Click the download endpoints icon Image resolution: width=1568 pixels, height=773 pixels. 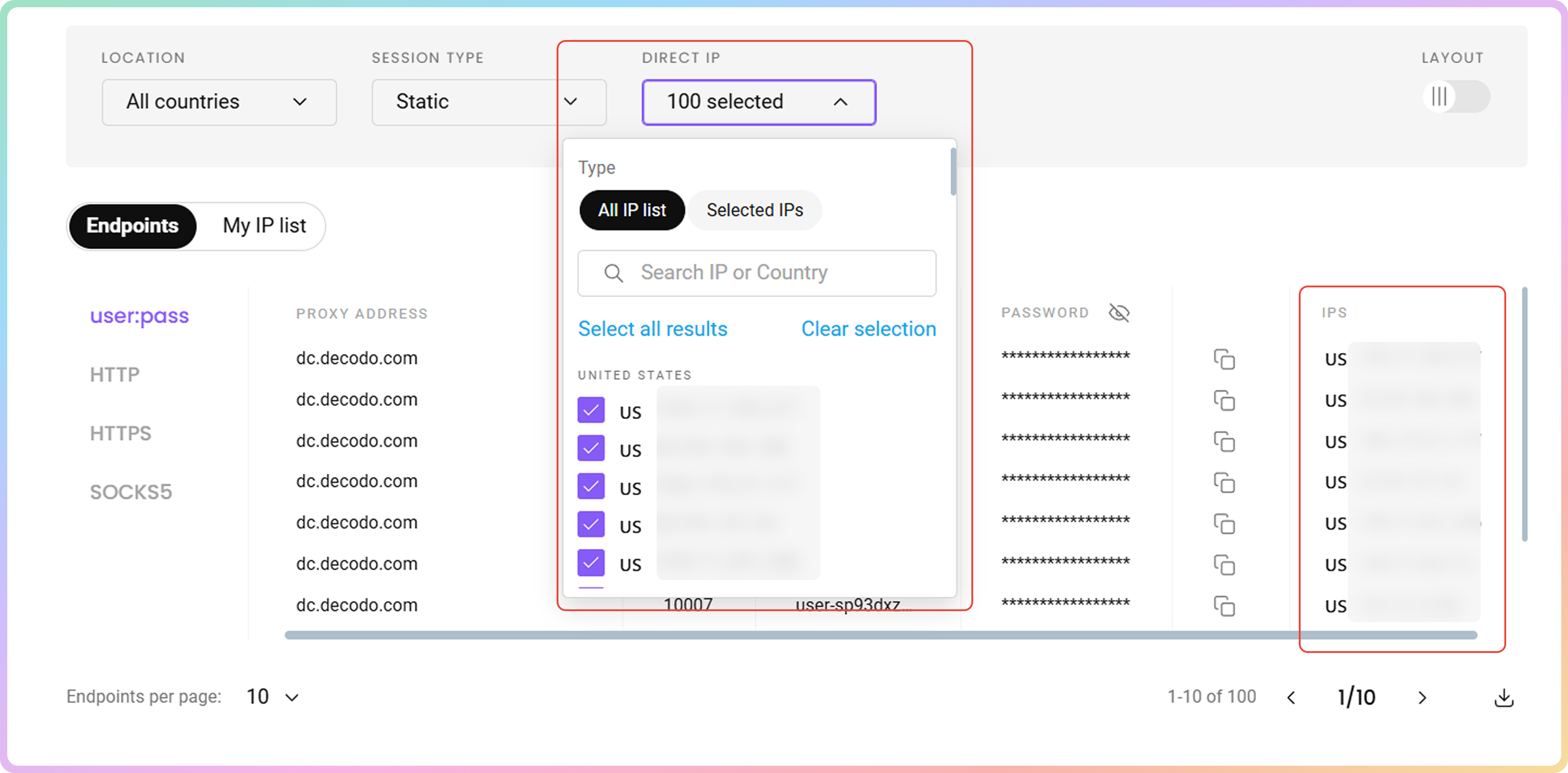pyautogui.click(x=1503, y=698)
